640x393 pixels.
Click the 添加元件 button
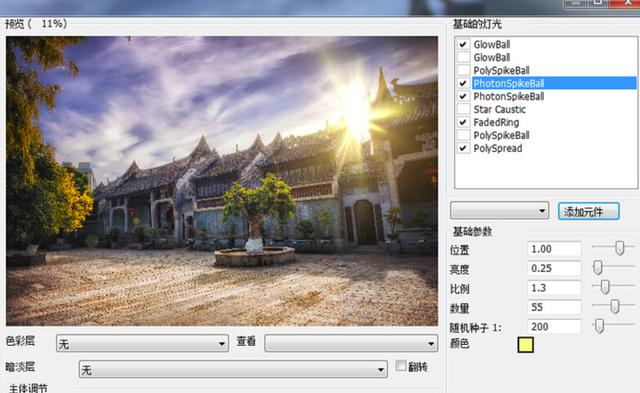pyautogui.click(x=589, y=211)
